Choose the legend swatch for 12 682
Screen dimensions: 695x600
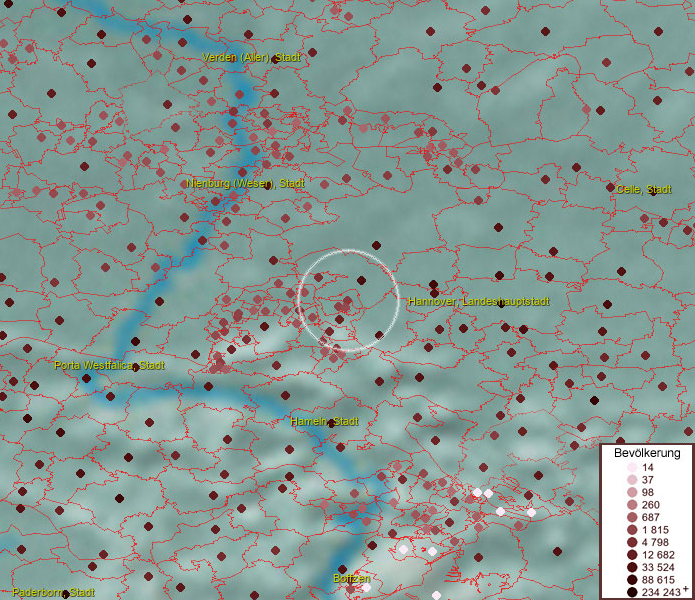632,555
